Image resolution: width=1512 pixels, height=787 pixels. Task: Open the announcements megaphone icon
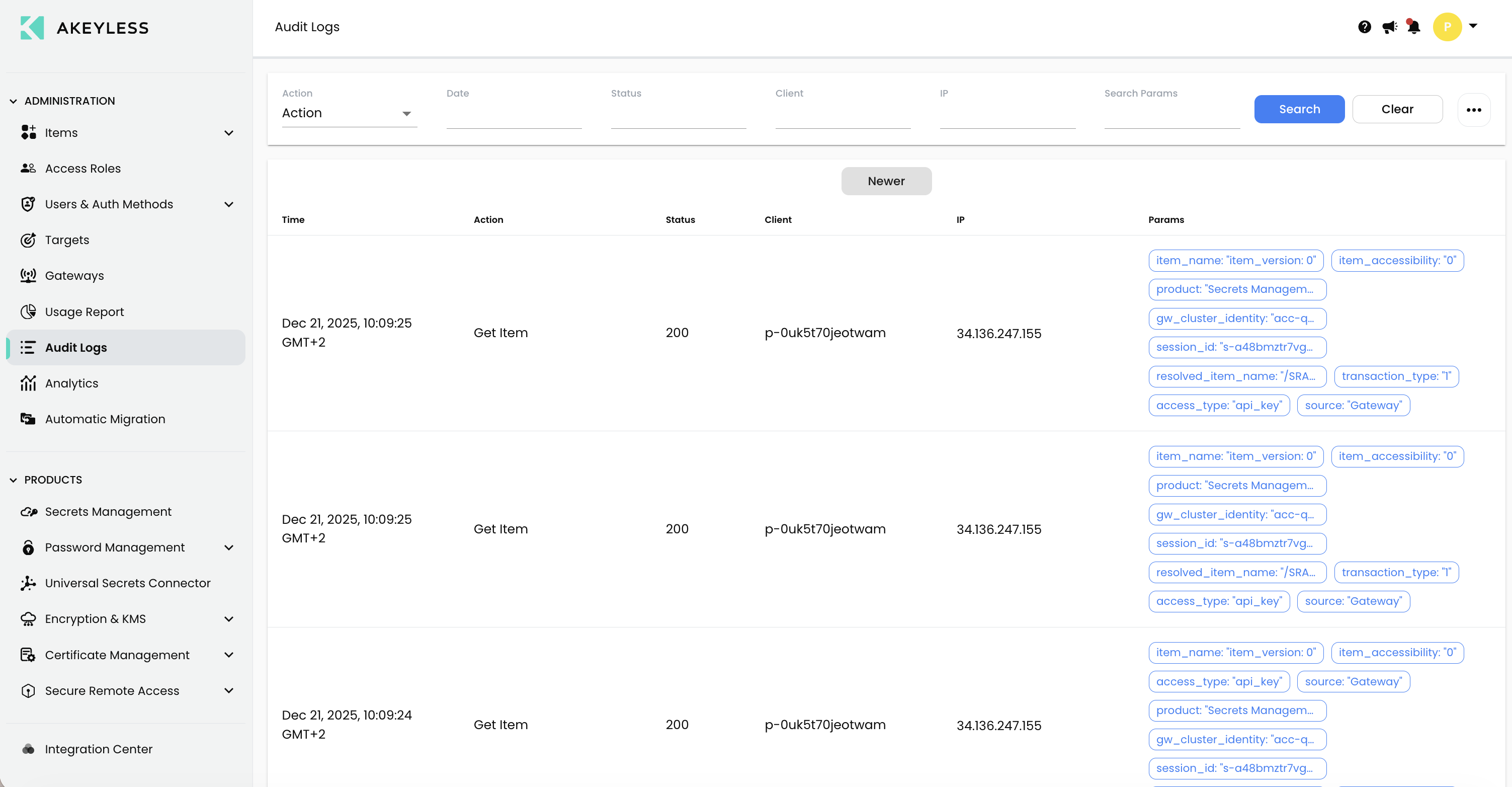(x=1389, y=27)
